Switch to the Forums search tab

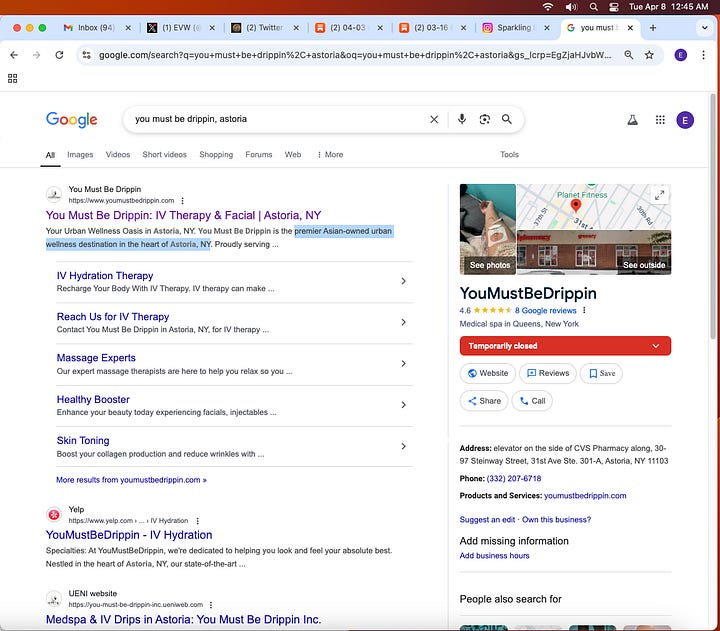(259, 155)
